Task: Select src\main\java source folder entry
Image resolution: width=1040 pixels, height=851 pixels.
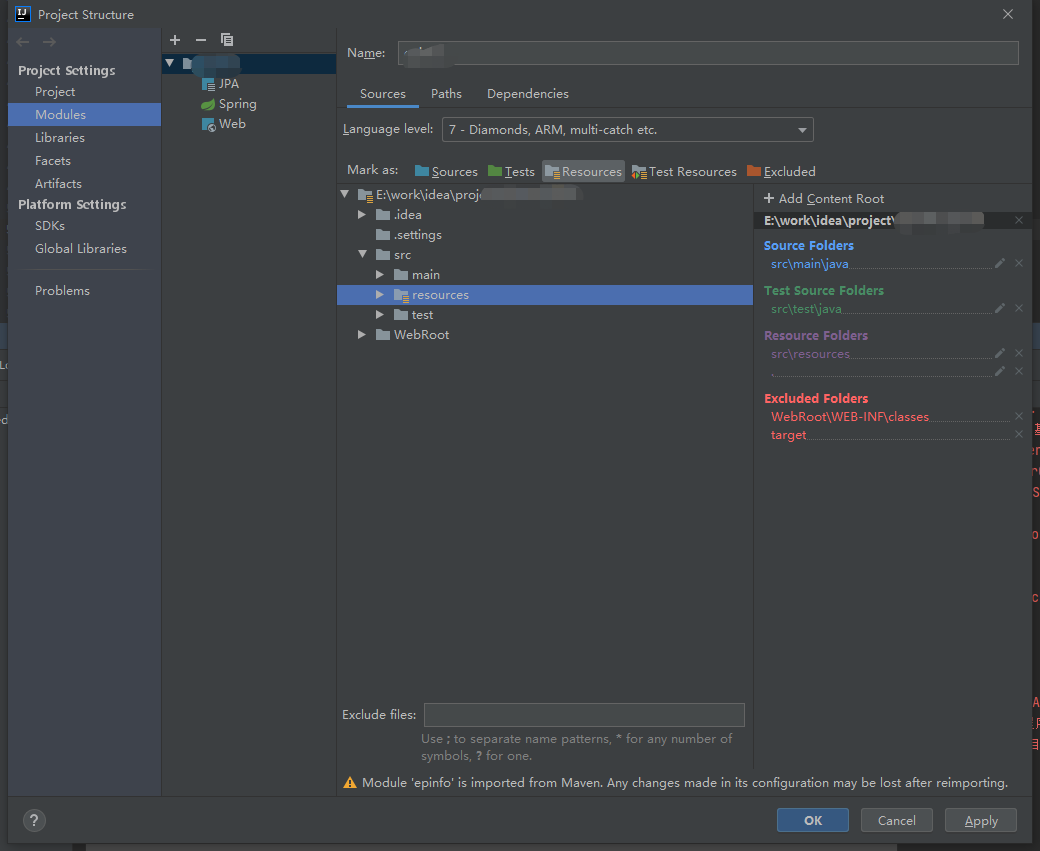Action: tap(809, 264)
